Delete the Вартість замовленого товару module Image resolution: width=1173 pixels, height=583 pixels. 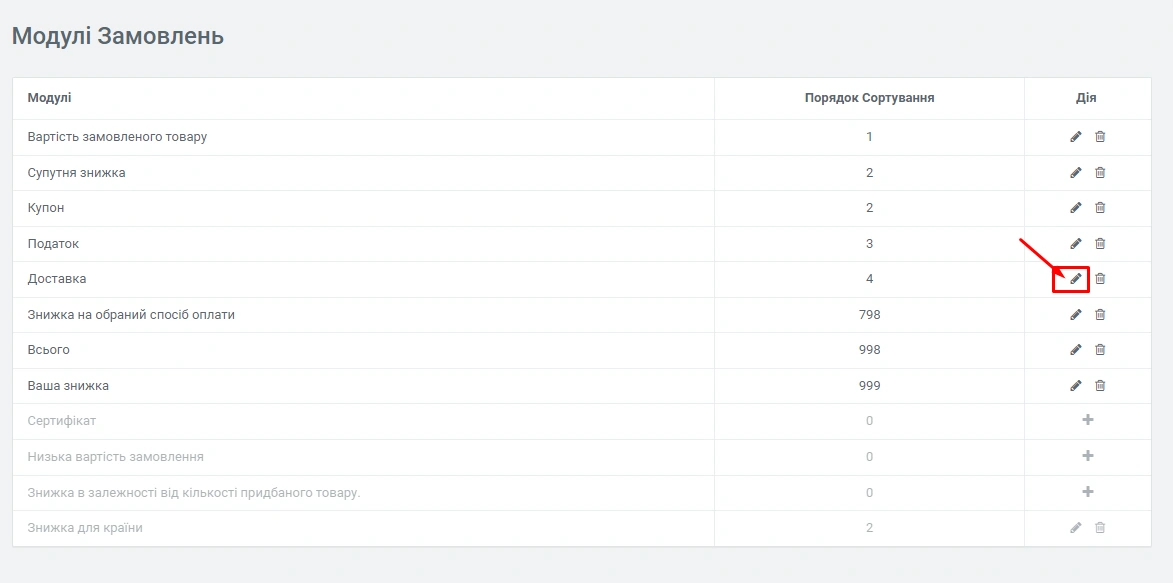tap(1100, 137)
